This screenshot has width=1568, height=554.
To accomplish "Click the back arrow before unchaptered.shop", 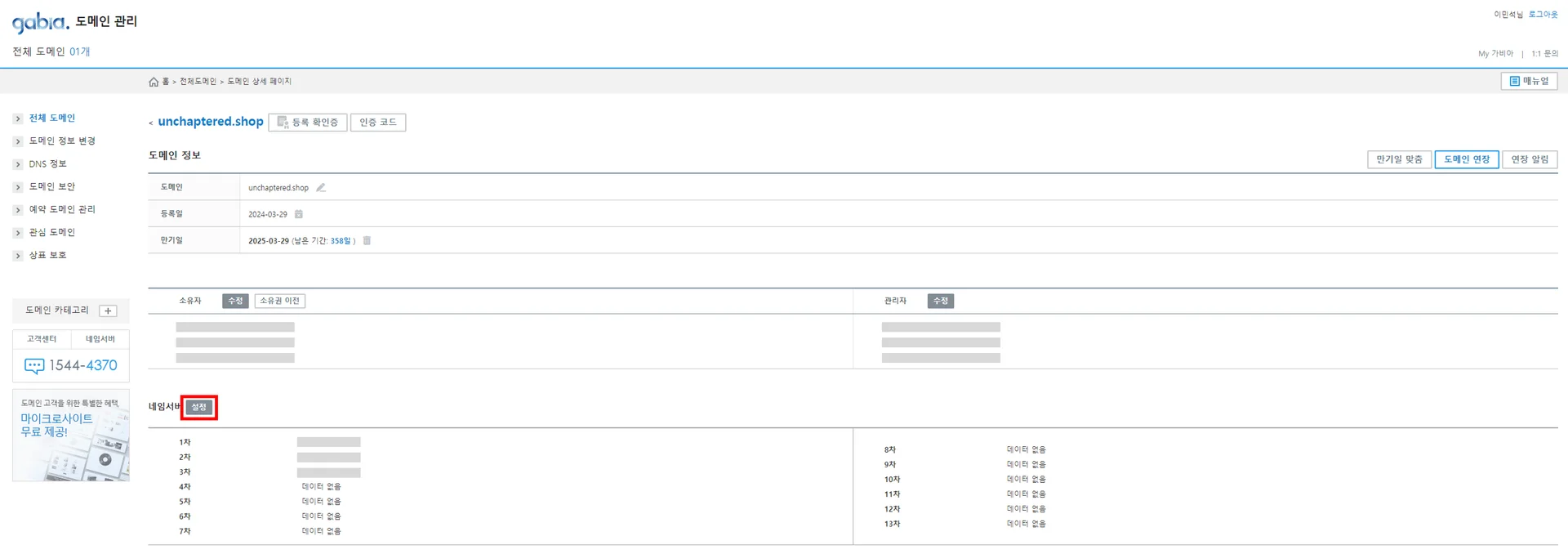I will click(x=151, y=123).
